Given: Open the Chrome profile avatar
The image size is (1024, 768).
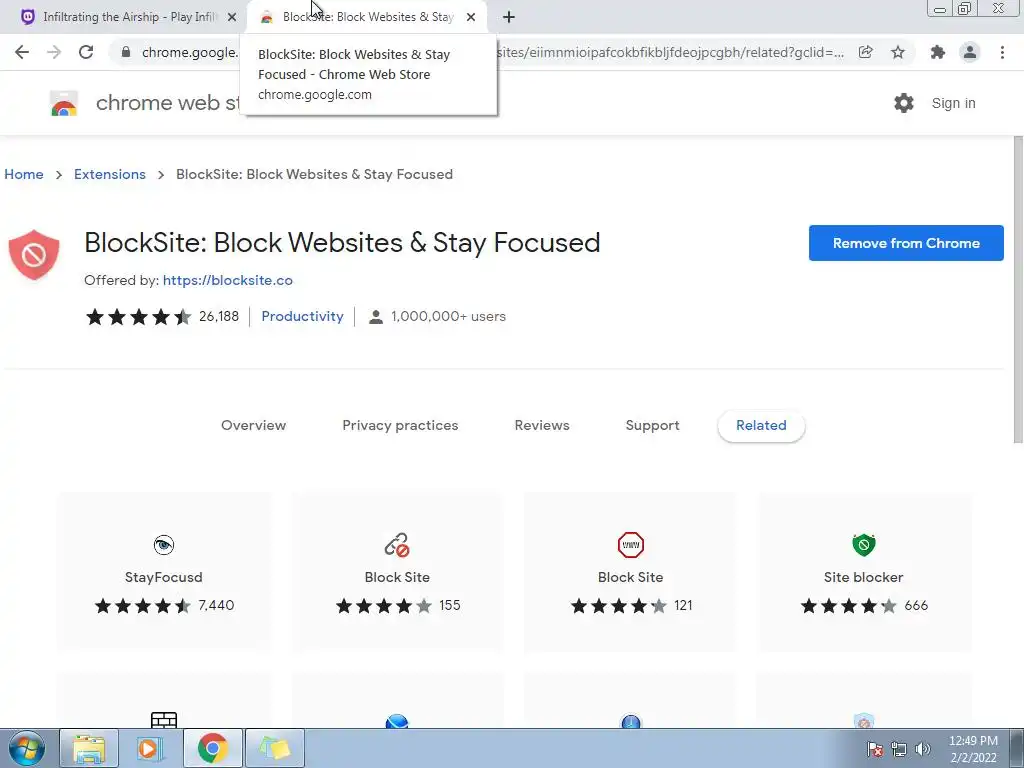Looking at the screenshot, I should click(x=970, y=52).
